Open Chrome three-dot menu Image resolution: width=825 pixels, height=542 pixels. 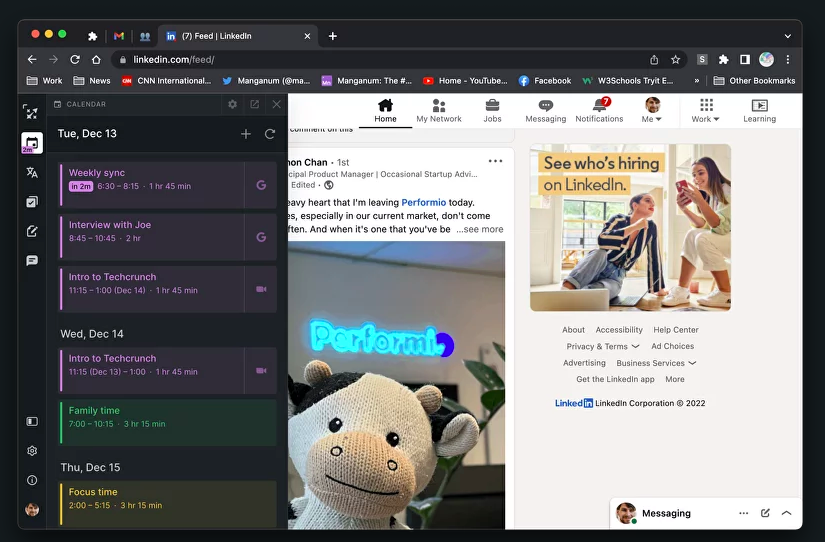[x=788, y=59]
